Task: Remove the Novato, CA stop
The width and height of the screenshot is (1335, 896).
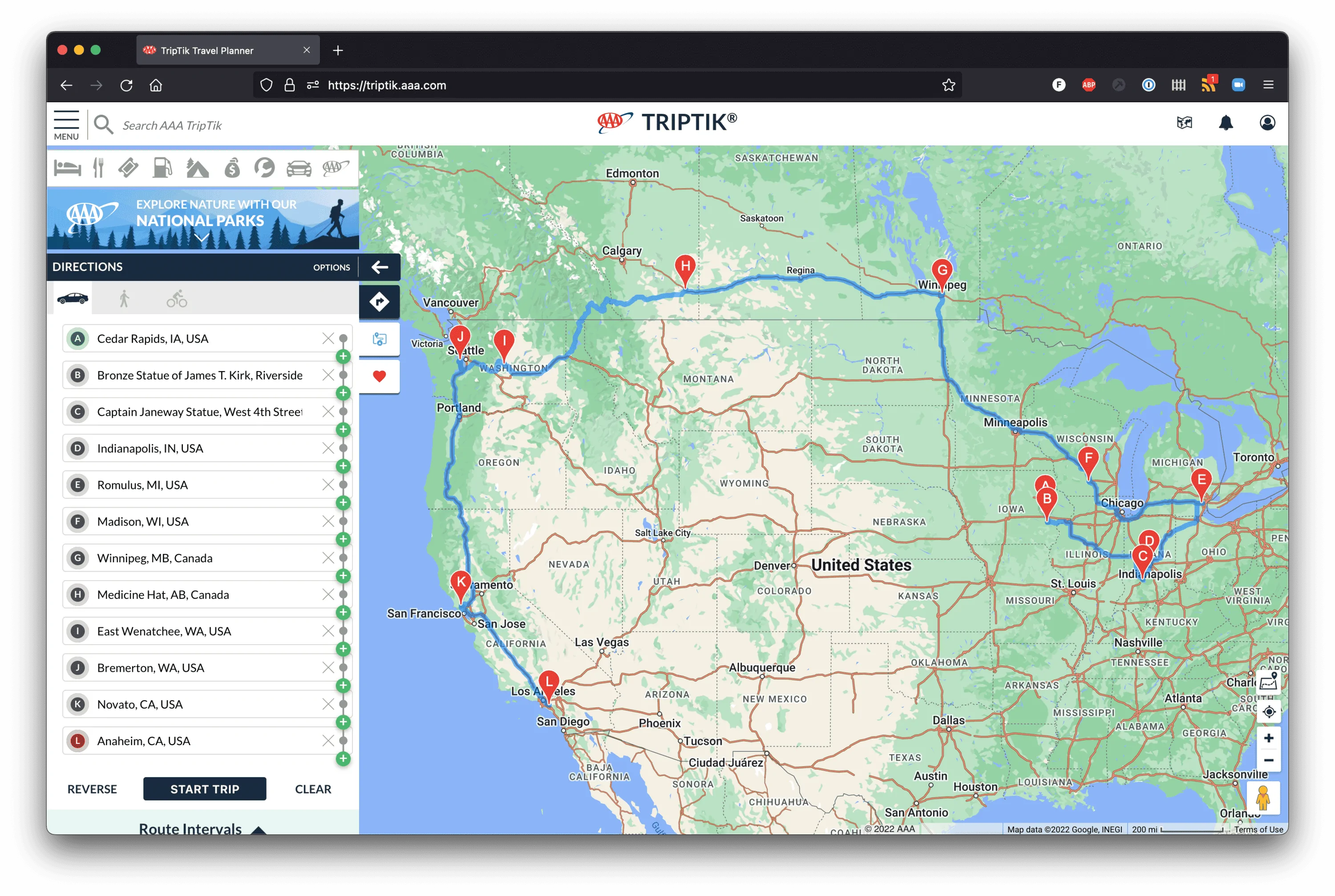Action: click(x=328, y=704)
